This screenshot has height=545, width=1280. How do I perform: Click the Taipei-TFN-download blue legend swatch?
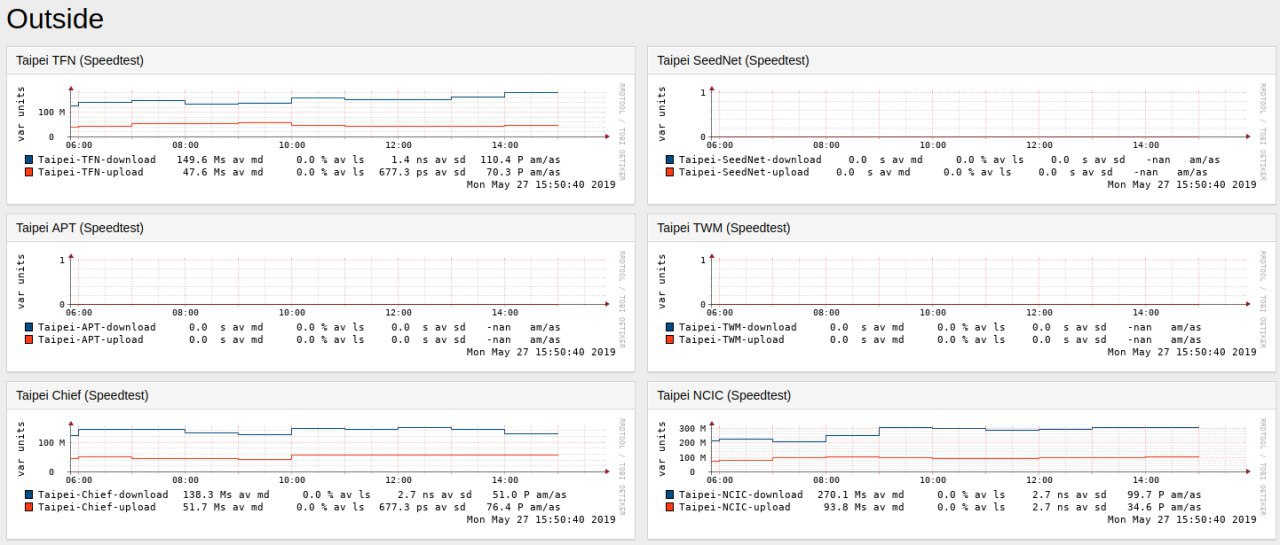point(30,159)
